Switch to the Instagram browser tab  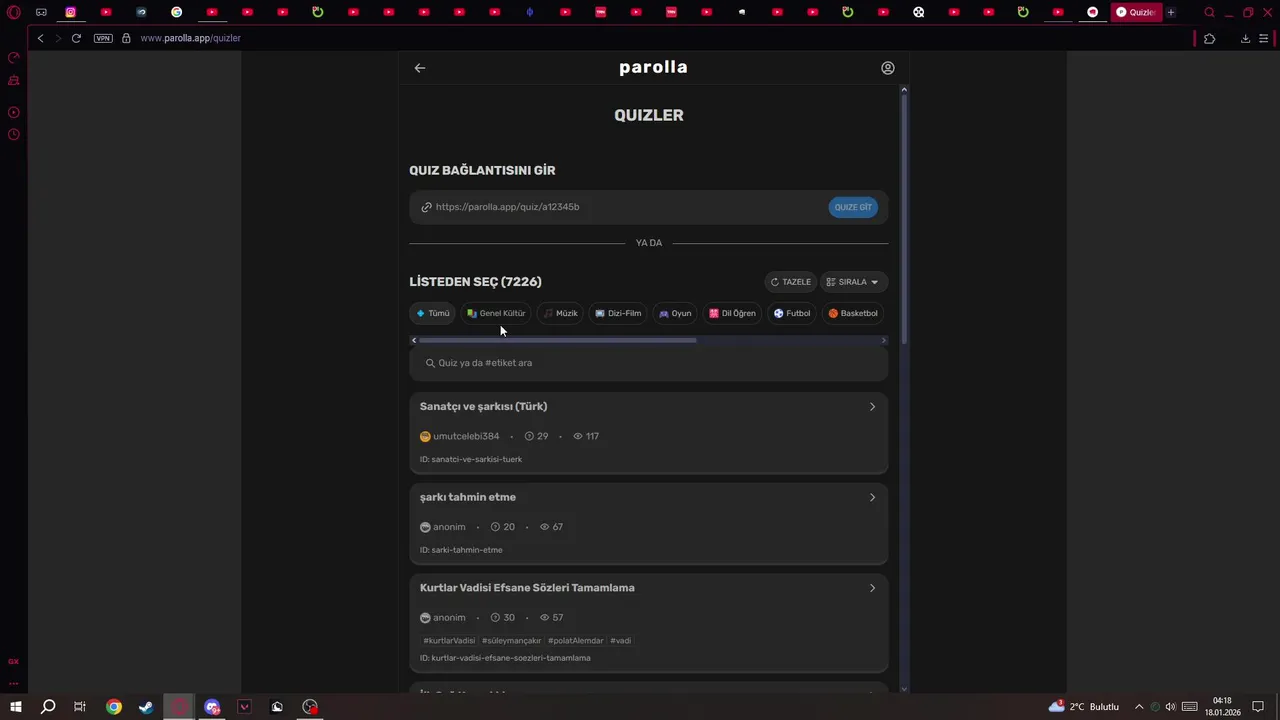point(70,12)
